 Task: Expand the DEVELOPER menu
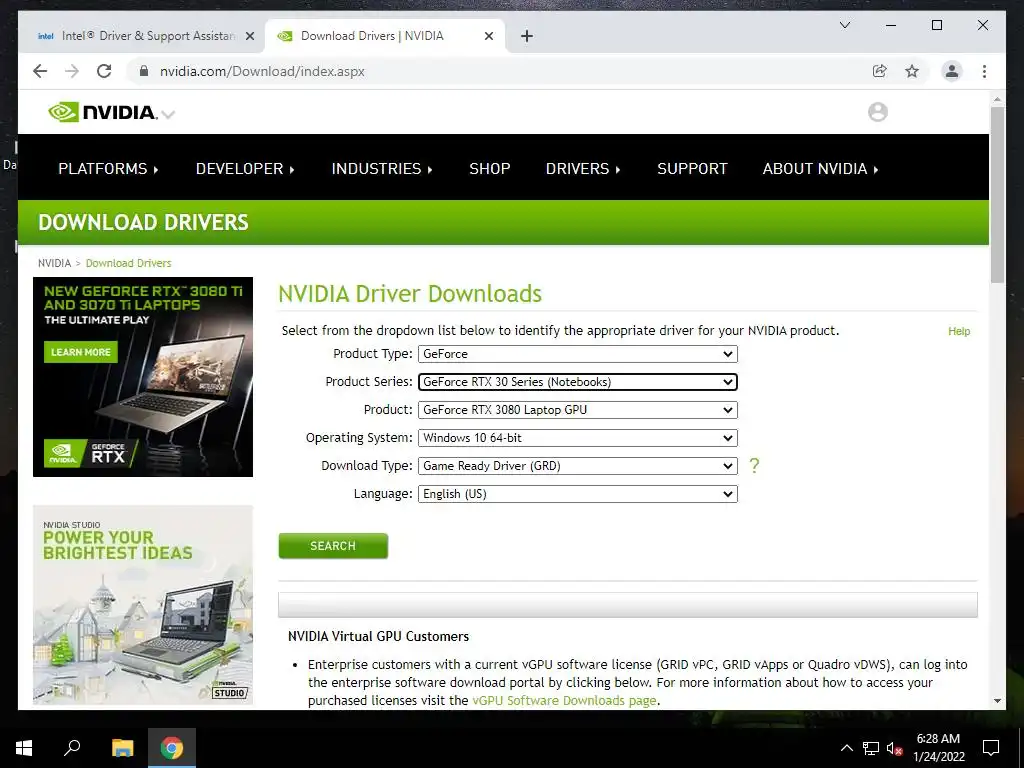(x=245, y=168)
